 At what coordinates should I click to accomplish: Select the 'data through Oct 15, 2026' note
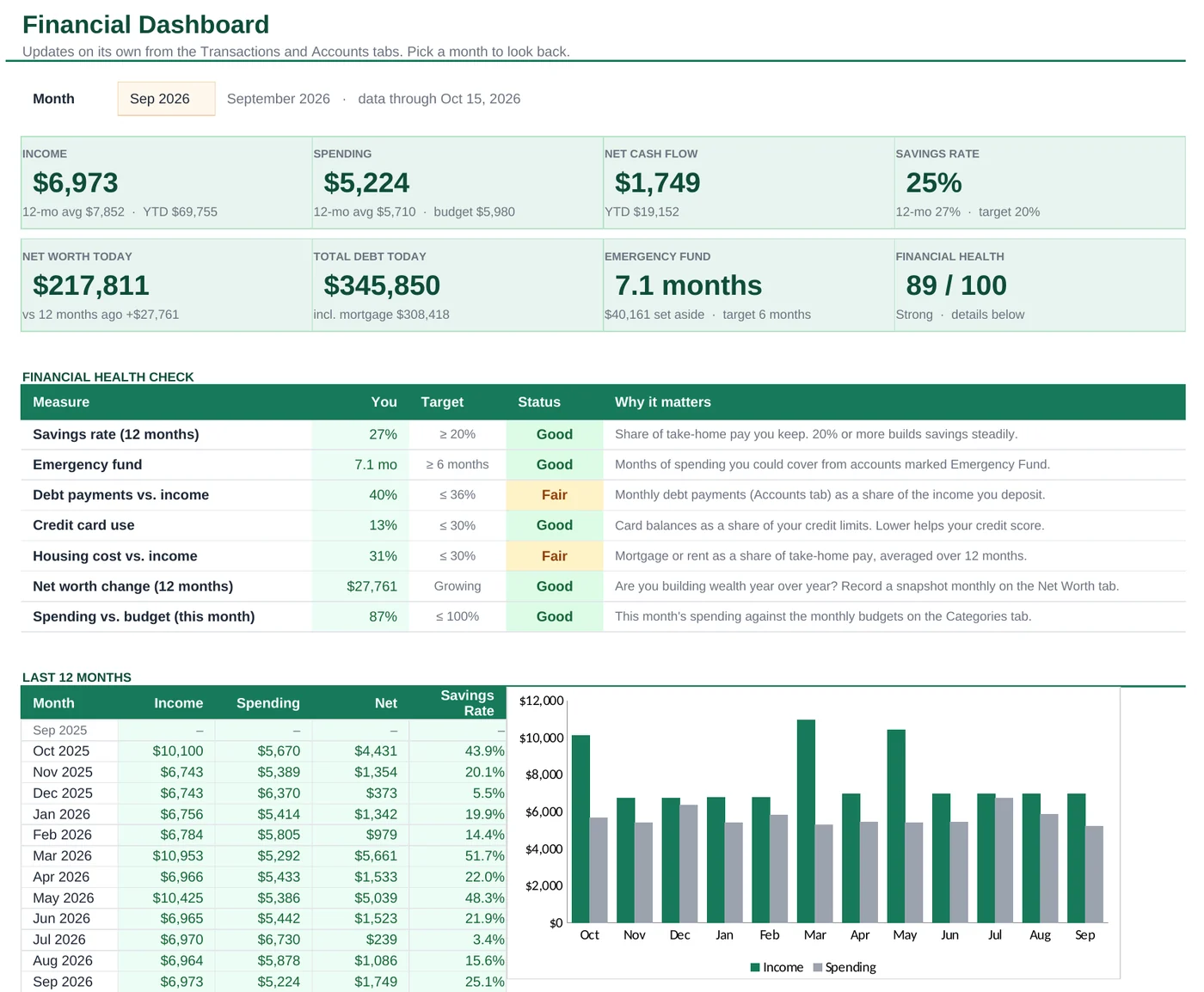point(439,99)
